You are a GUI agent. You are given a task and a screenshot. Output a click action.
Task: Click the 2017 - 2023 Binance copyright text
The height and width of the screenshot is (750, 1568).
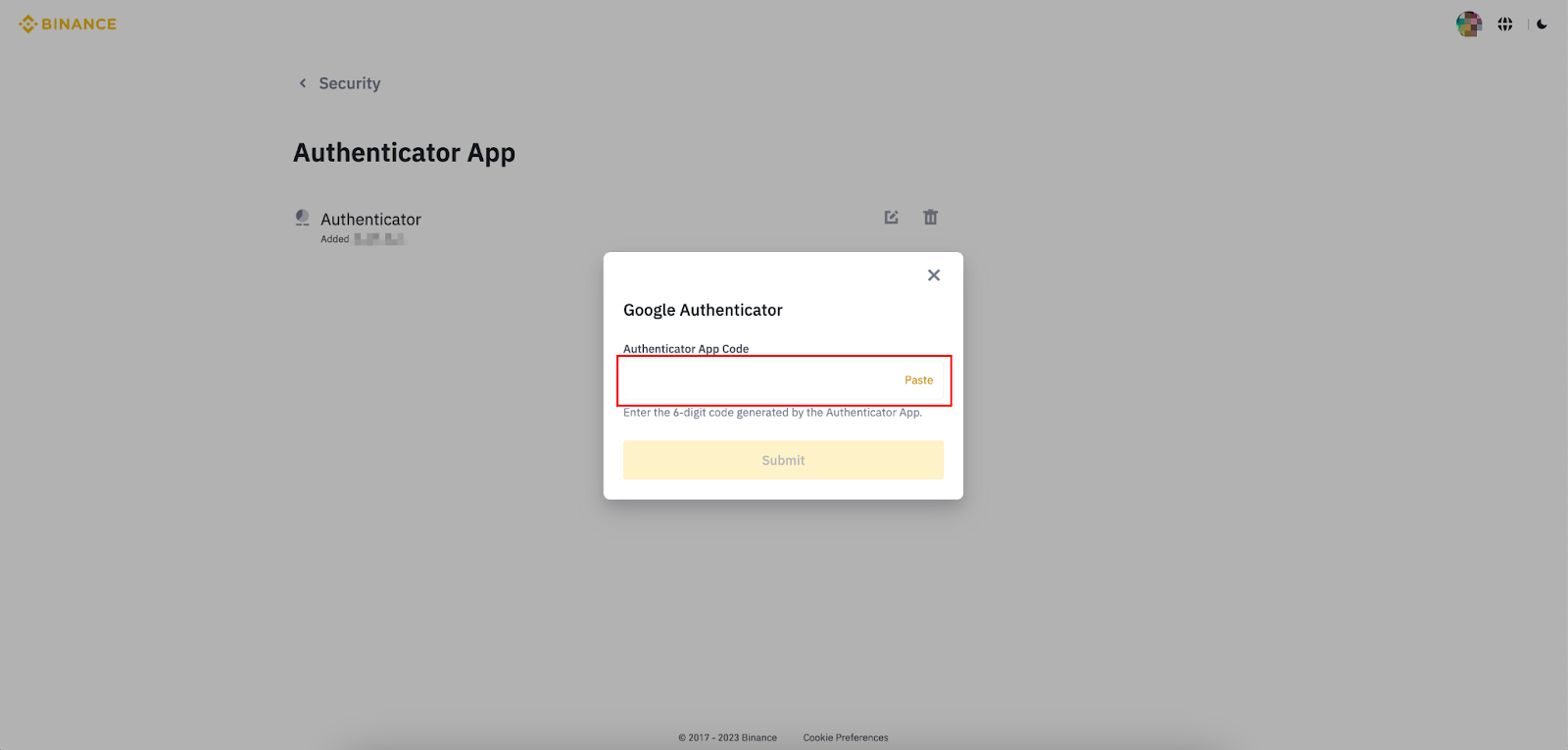pos(727,737)
